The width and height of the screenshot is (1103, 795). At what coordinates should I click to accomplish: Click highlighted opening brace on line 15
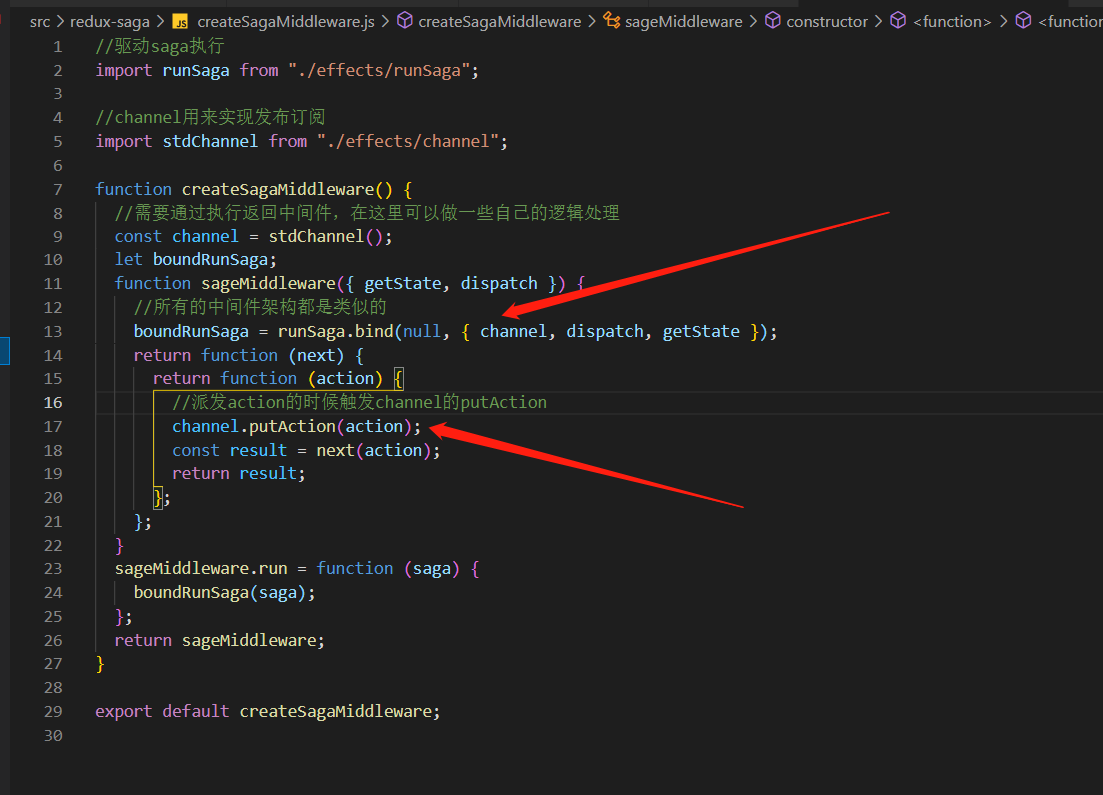point(399,379)
